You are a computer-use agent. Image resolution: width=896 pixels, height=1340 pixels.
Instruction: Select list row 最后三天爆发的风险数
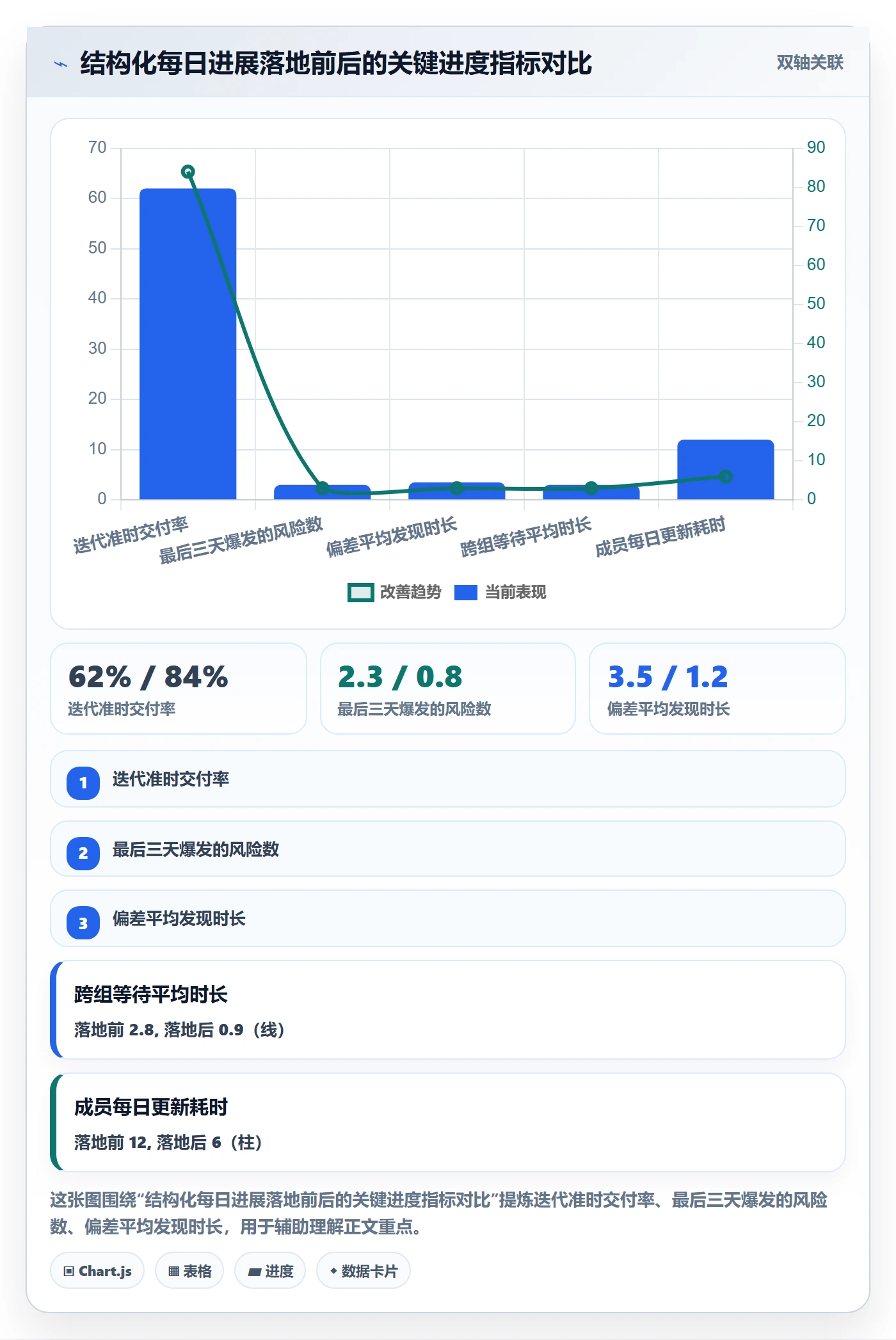pos(448,849)
